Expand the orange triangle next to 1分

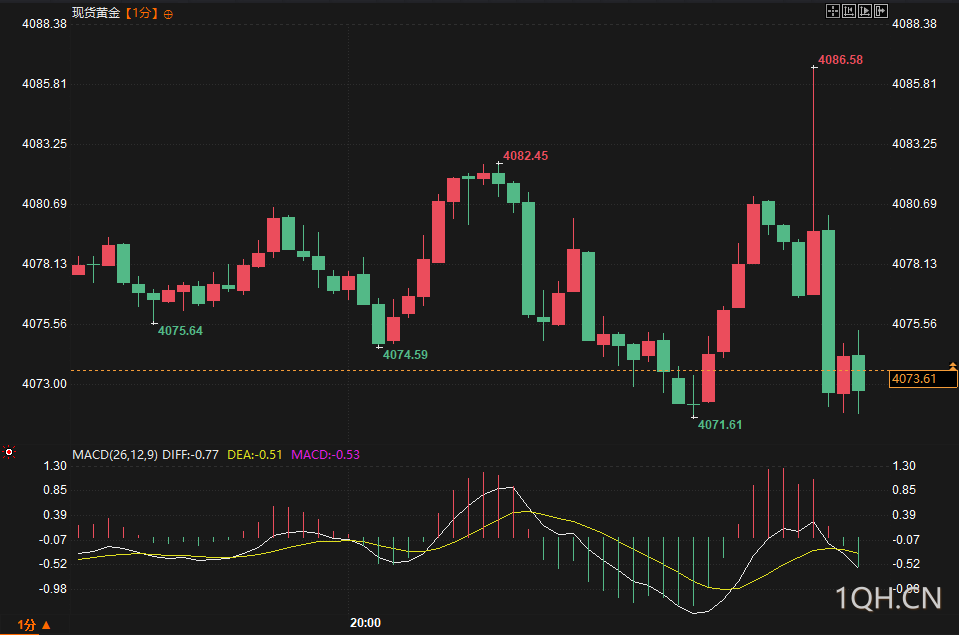[x=46, y=625]
